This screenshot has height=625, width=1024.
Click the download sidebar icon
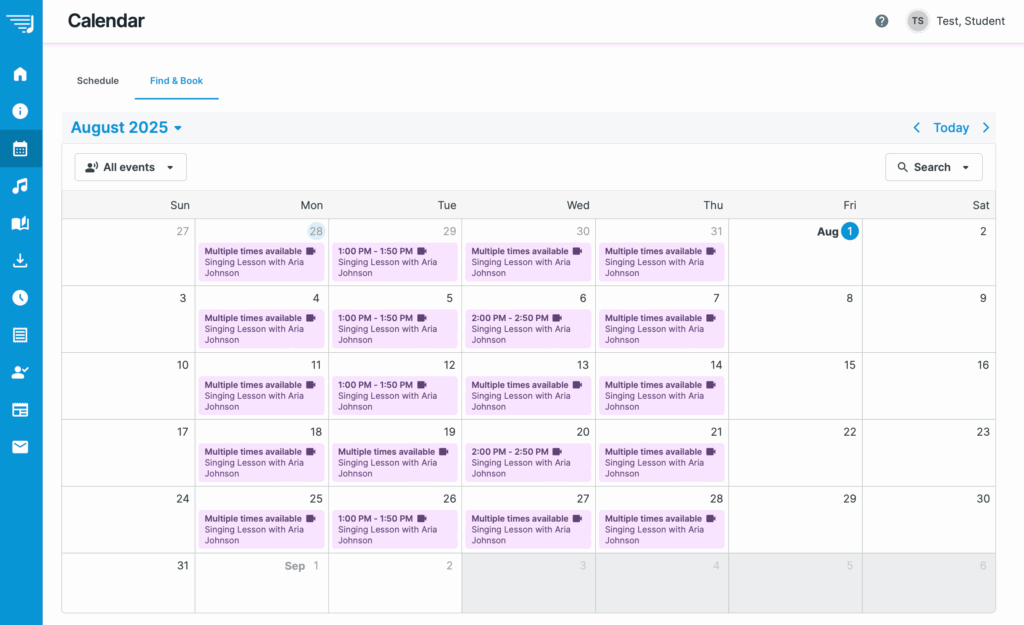click(20, 261)
